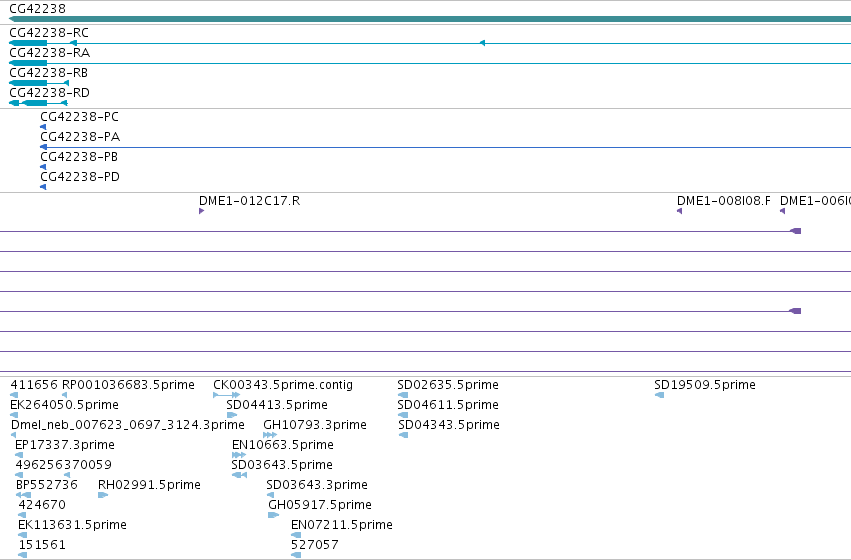Viewport: 851px width, 560px height.
Task: Select the SD19509.5prime EST arrow
Action: [659, 395]
